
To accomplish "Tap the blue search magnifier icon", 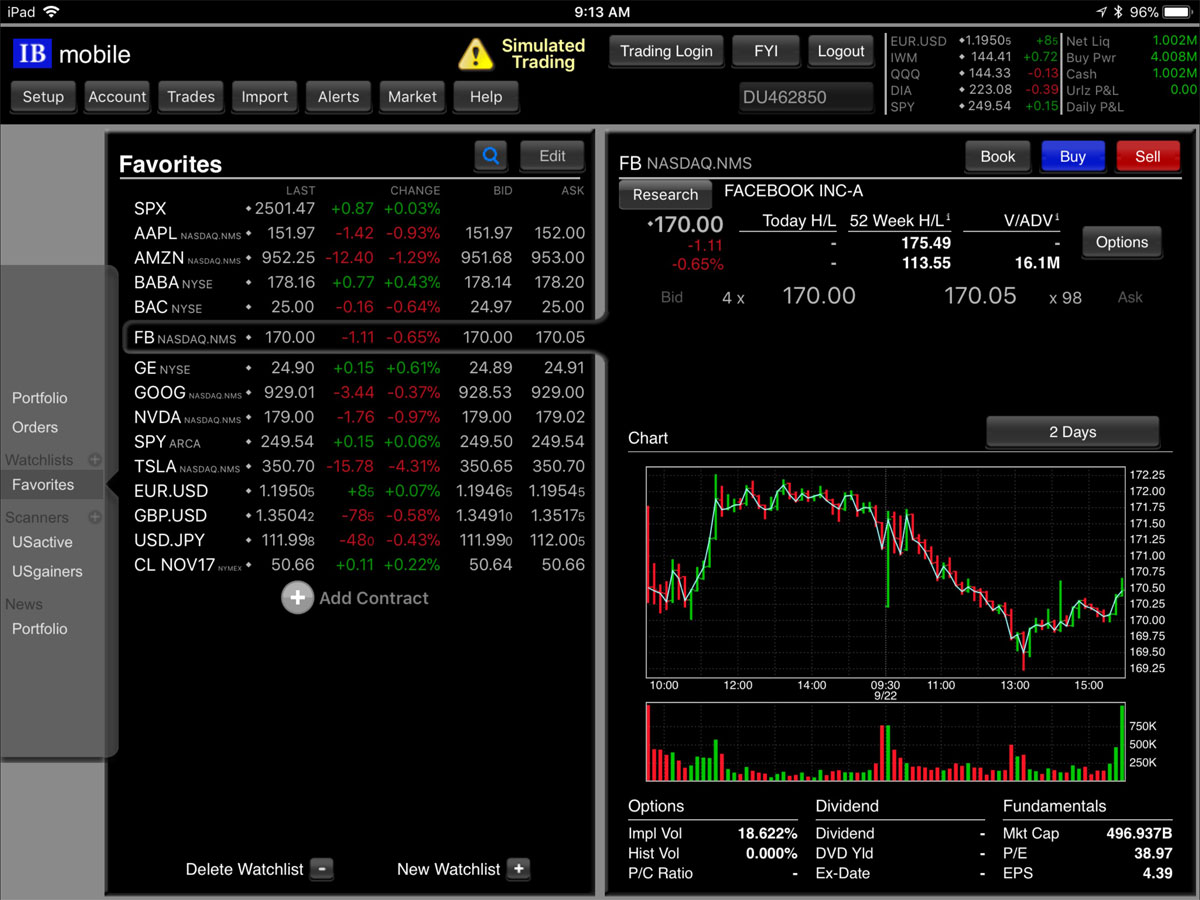I will (x=491, y=156).
